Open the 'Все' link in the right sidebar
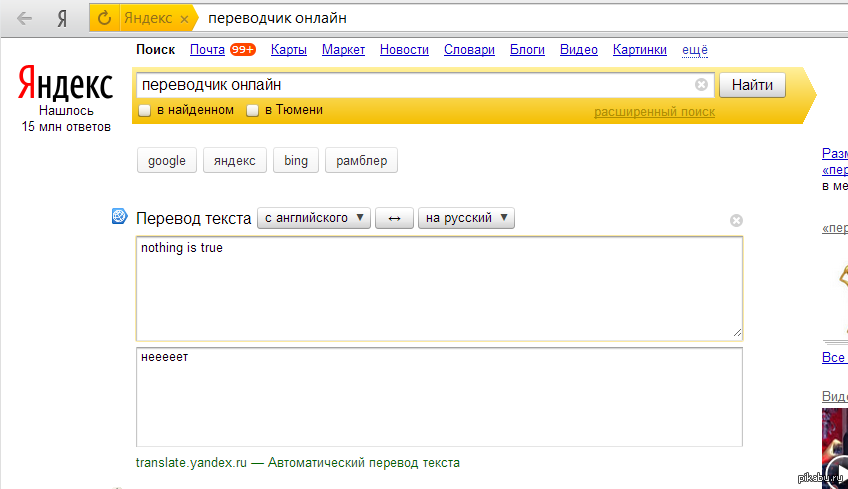Screen dimensions: 848x489 pyautogui.click(x=833, y=358)
